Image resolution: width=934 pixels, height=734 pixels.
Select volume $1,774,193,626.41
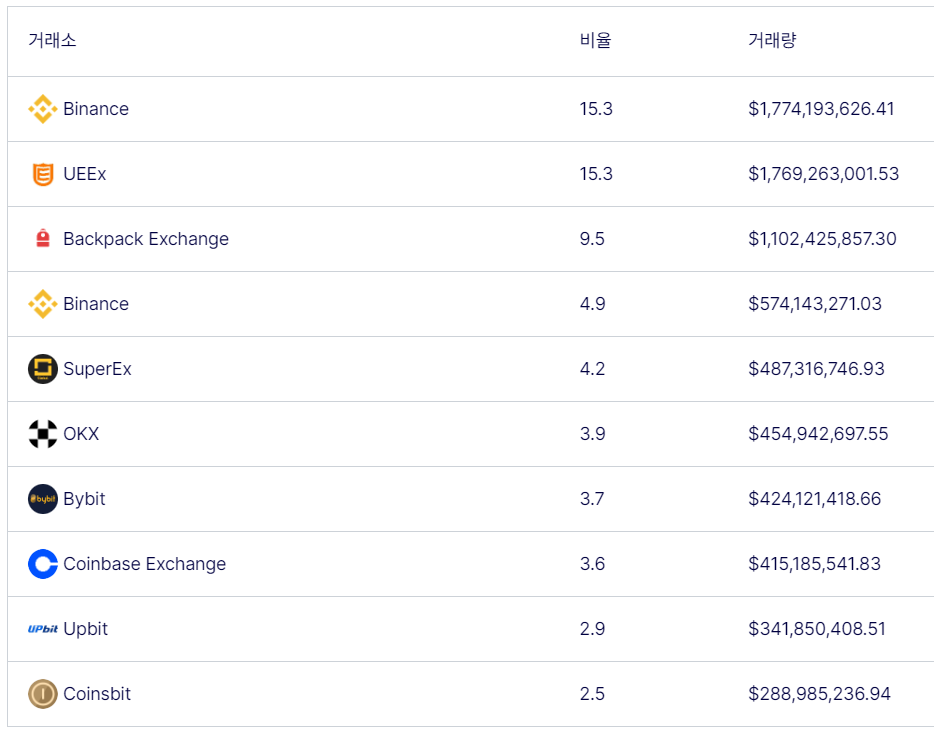821,109
